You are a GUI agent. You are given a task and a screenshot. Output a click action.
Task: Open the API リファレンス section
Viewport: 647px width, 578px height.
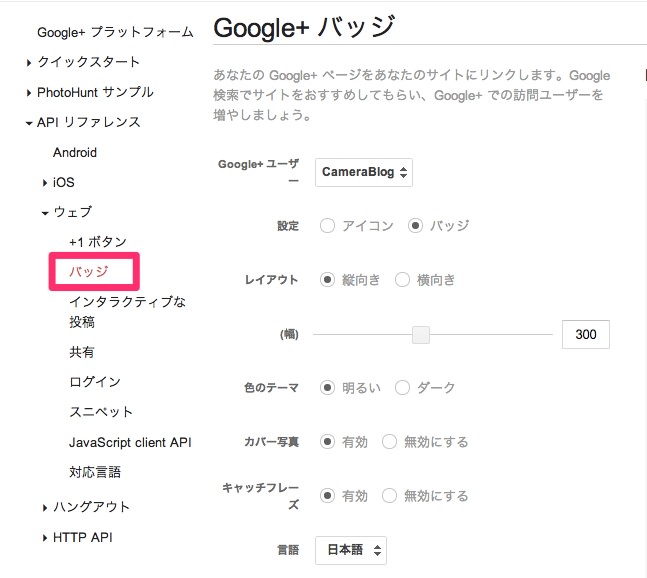coord(88,122)
